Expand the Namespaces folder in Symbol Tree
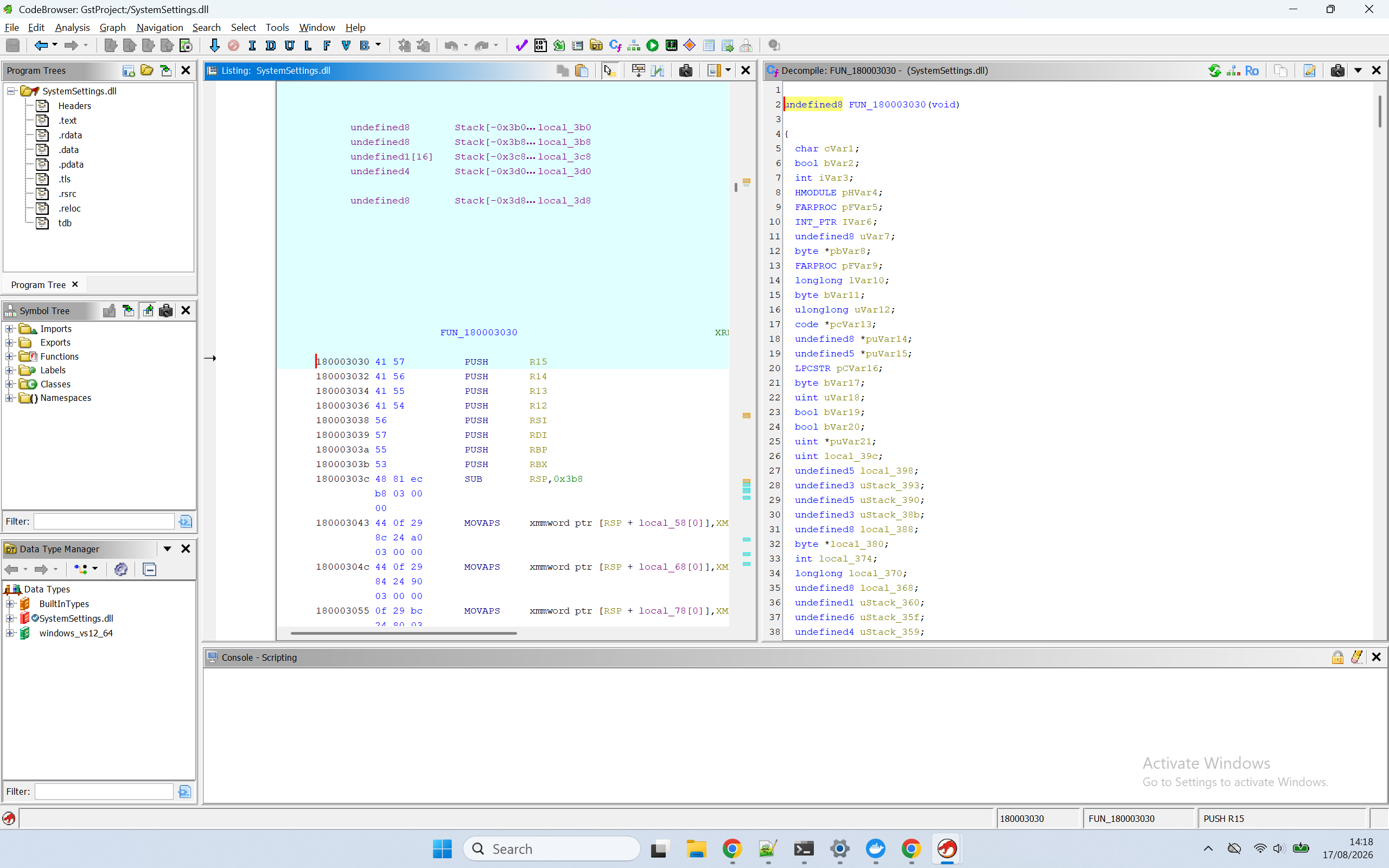 9,398
